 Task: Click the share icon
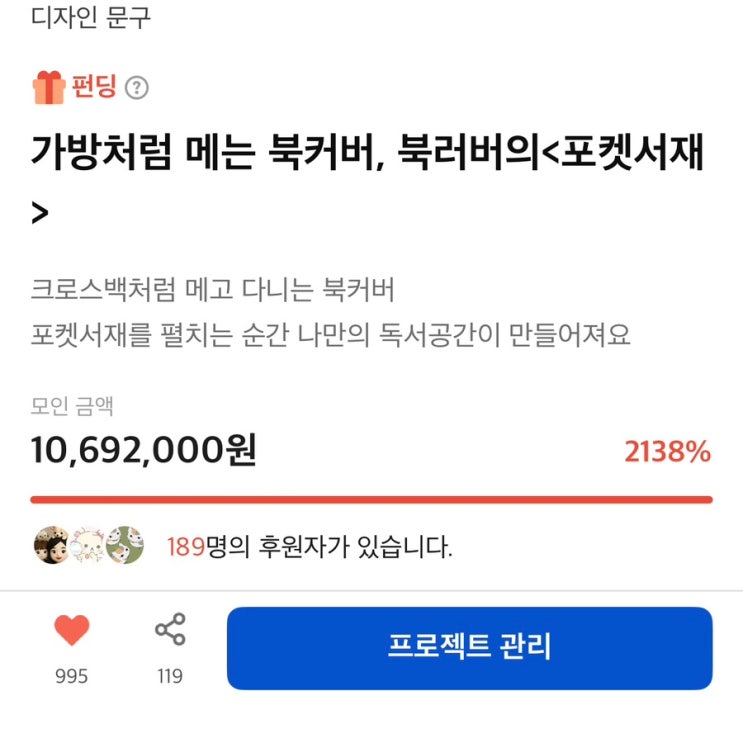[x=170, y=631]
